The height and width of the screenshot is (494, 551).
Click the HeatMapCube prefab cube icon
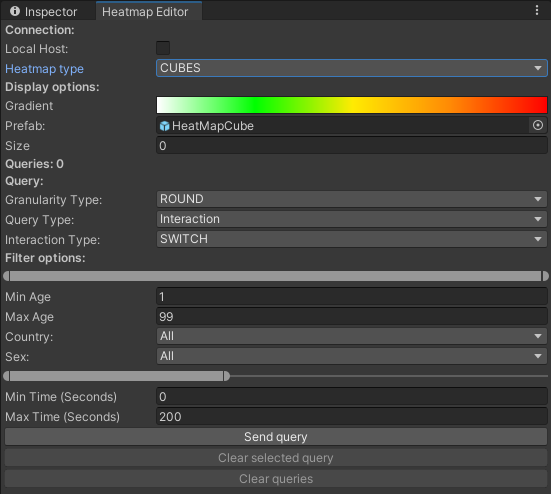coord(164,126)
